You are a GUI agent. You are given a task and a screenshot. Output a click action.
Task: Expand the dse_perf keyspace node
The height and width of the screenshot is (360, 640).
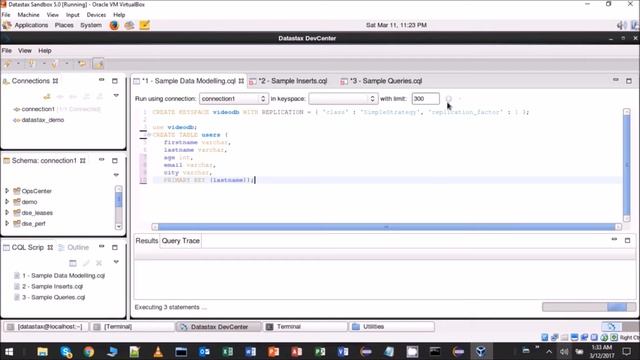[7, 223]
